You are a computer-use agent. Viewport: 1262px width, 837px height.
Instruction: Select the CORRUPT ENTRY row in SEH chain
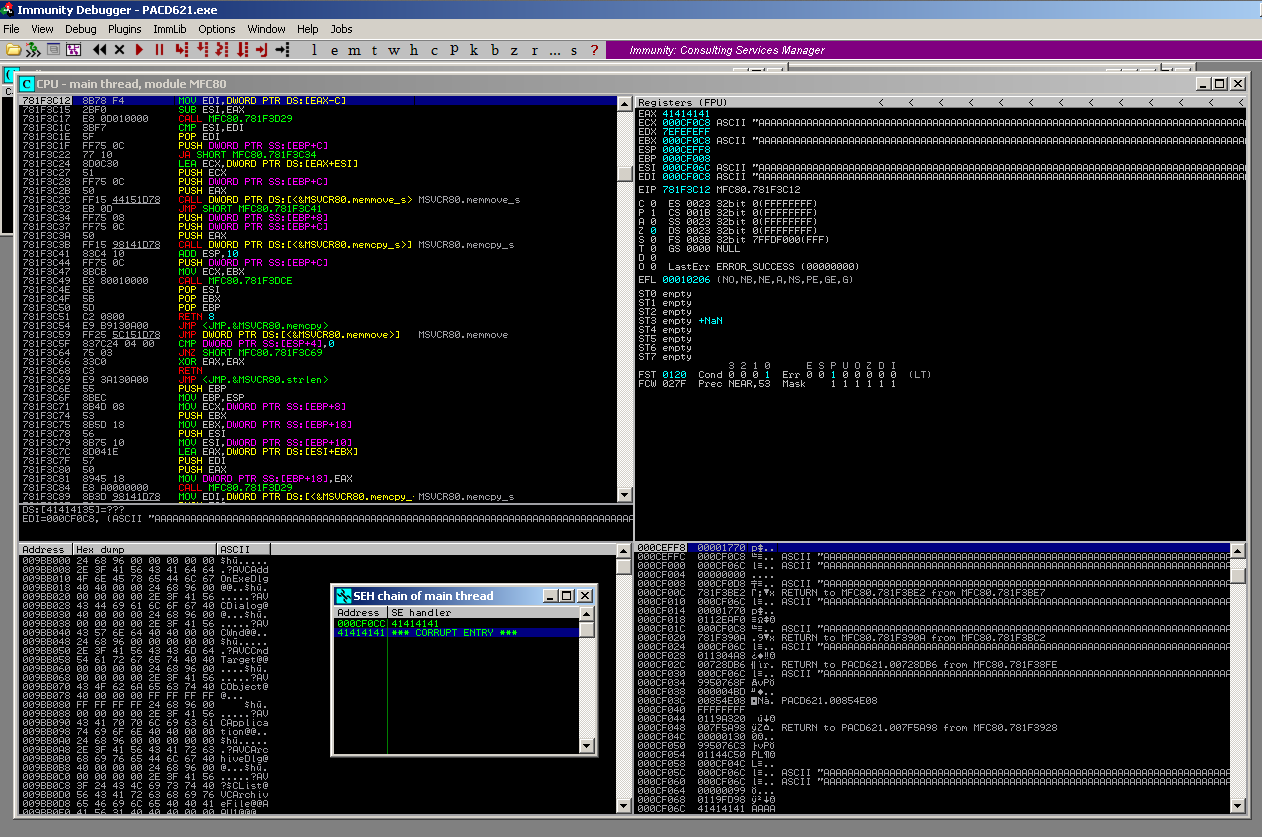[456, 633]
